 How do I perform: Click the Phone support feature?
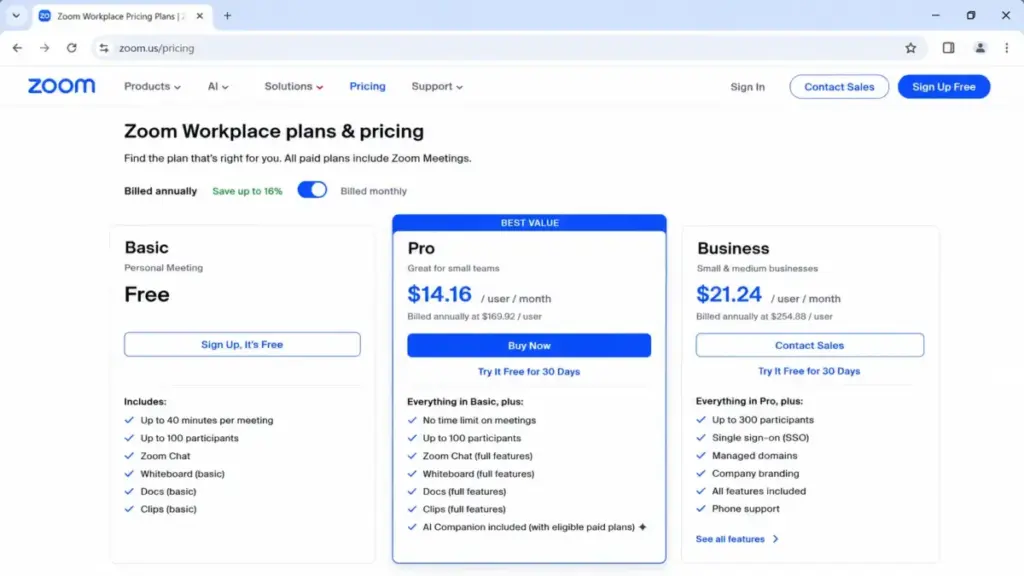coord(746,509)
